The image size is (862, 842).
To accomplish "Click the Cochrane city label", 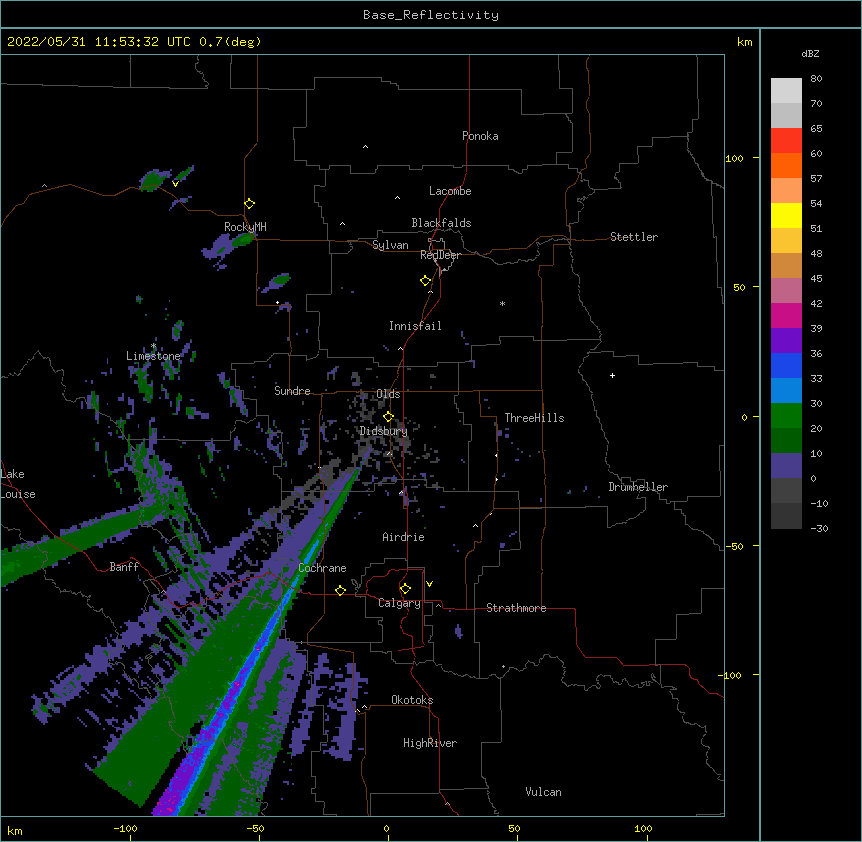I will click(322, 568).
